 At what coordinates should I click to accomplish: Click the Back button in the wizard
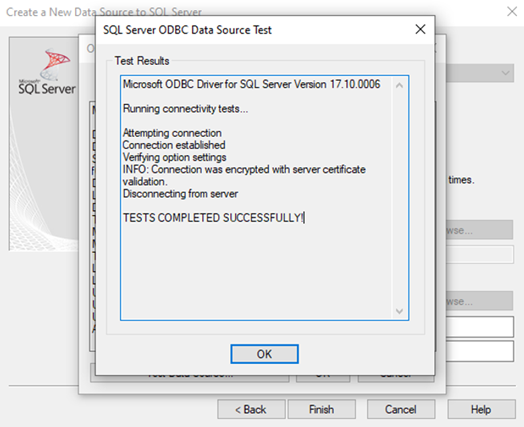click(251, 409)
